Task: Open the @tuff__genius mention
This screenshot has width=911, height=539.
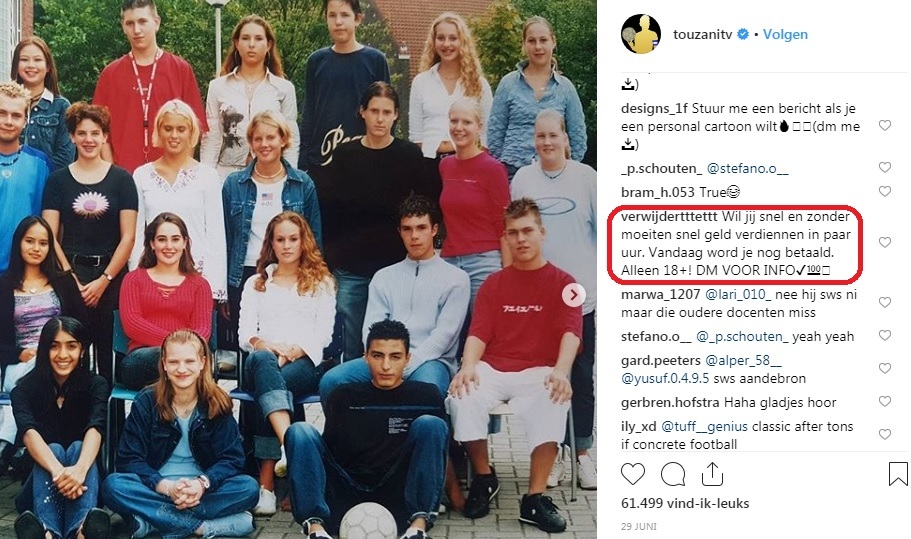Action: [704, 426]
